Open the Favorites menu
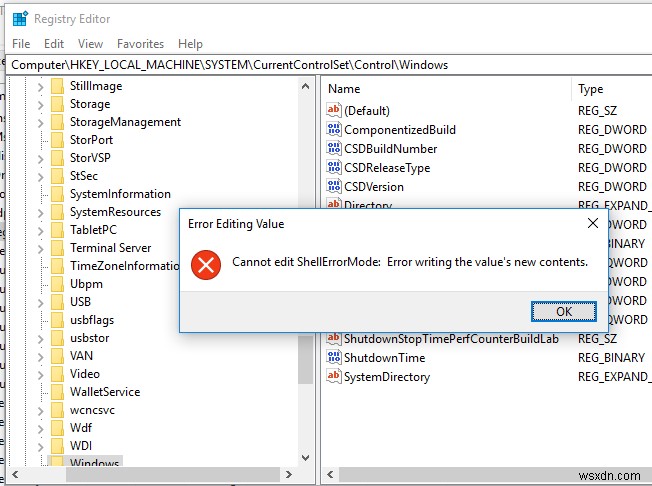652x486 pixels. pos(141,44)
